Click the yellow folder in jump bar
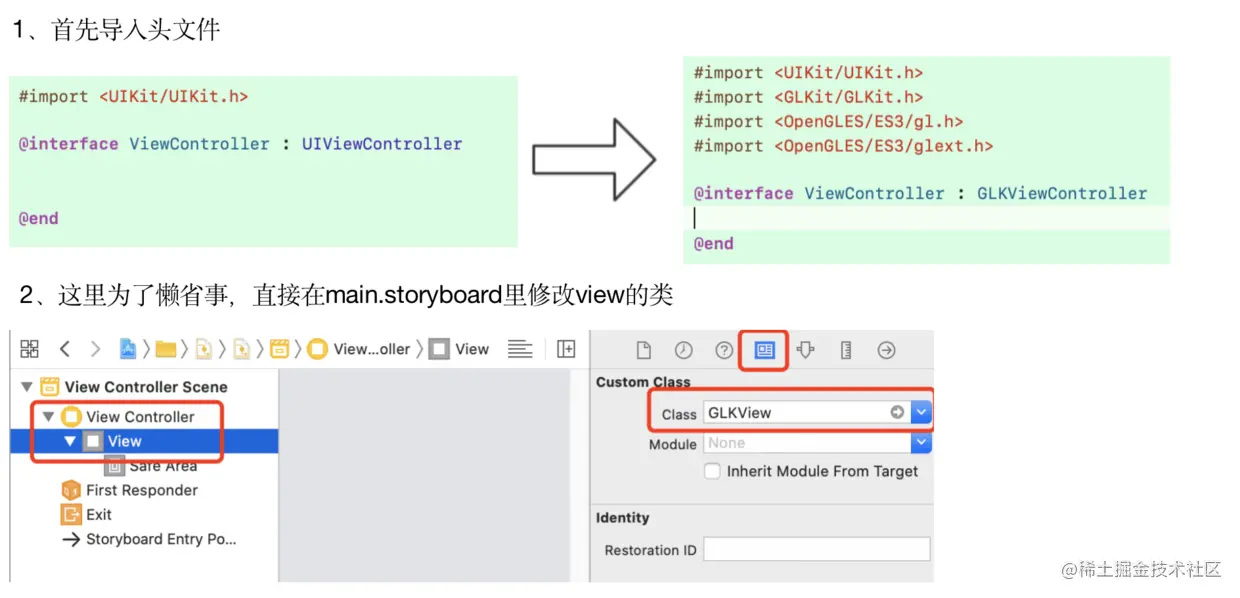Viewport: 1240px width, 598px height. click(166, 349)
